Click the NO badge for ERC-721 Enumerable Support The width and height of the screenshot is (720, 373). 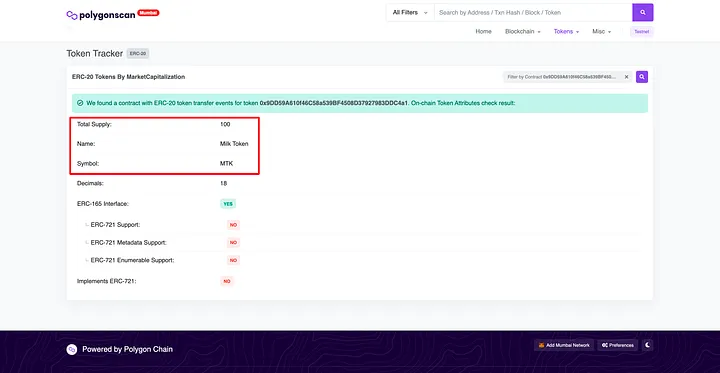tap(233, 260)
